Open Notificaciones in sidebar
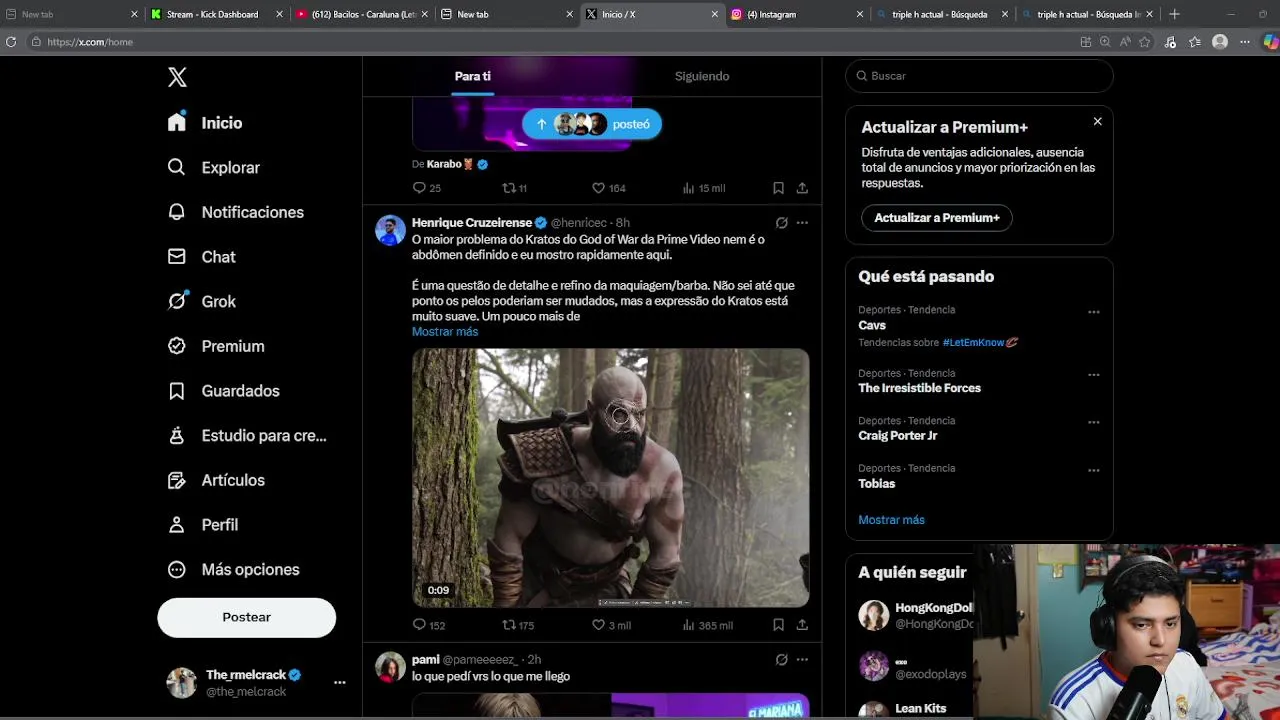The image size is (1280, 720). [236, 212]
